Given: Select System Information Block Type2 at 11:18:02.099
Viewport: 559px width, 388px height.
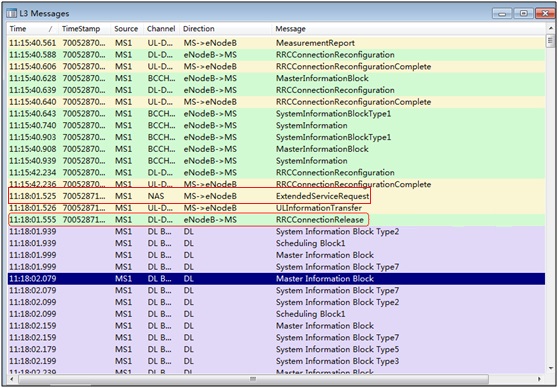Looking at the screenshot, I should (276, 302).
